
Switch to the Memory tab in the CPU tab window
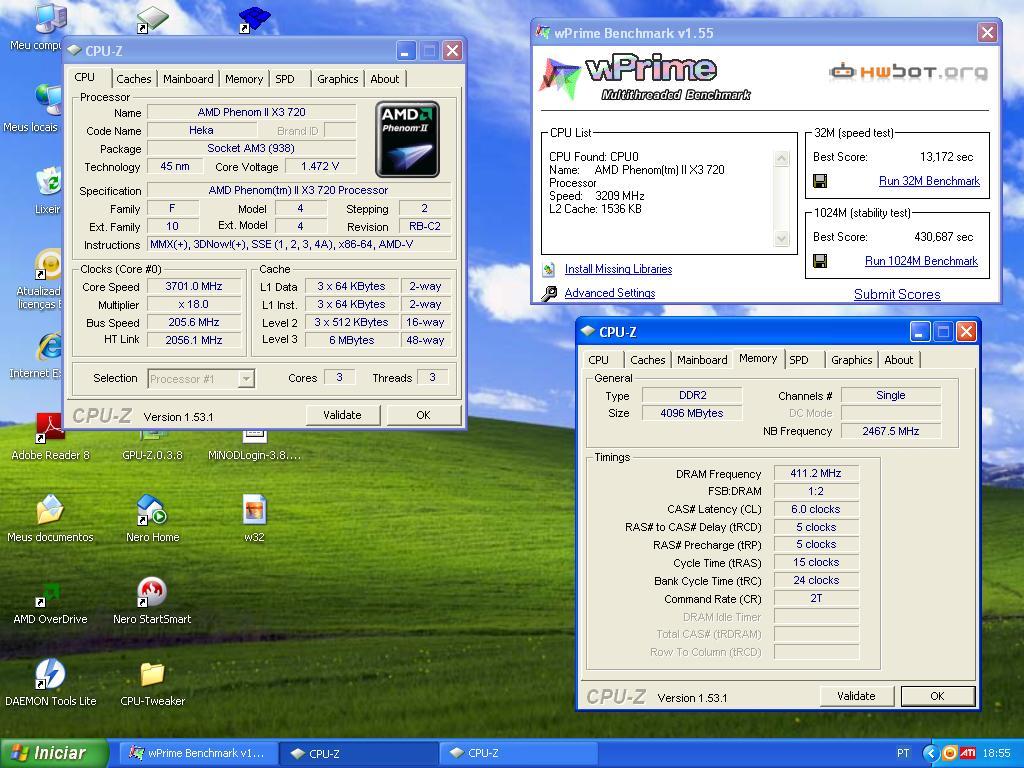pos(244,79)
